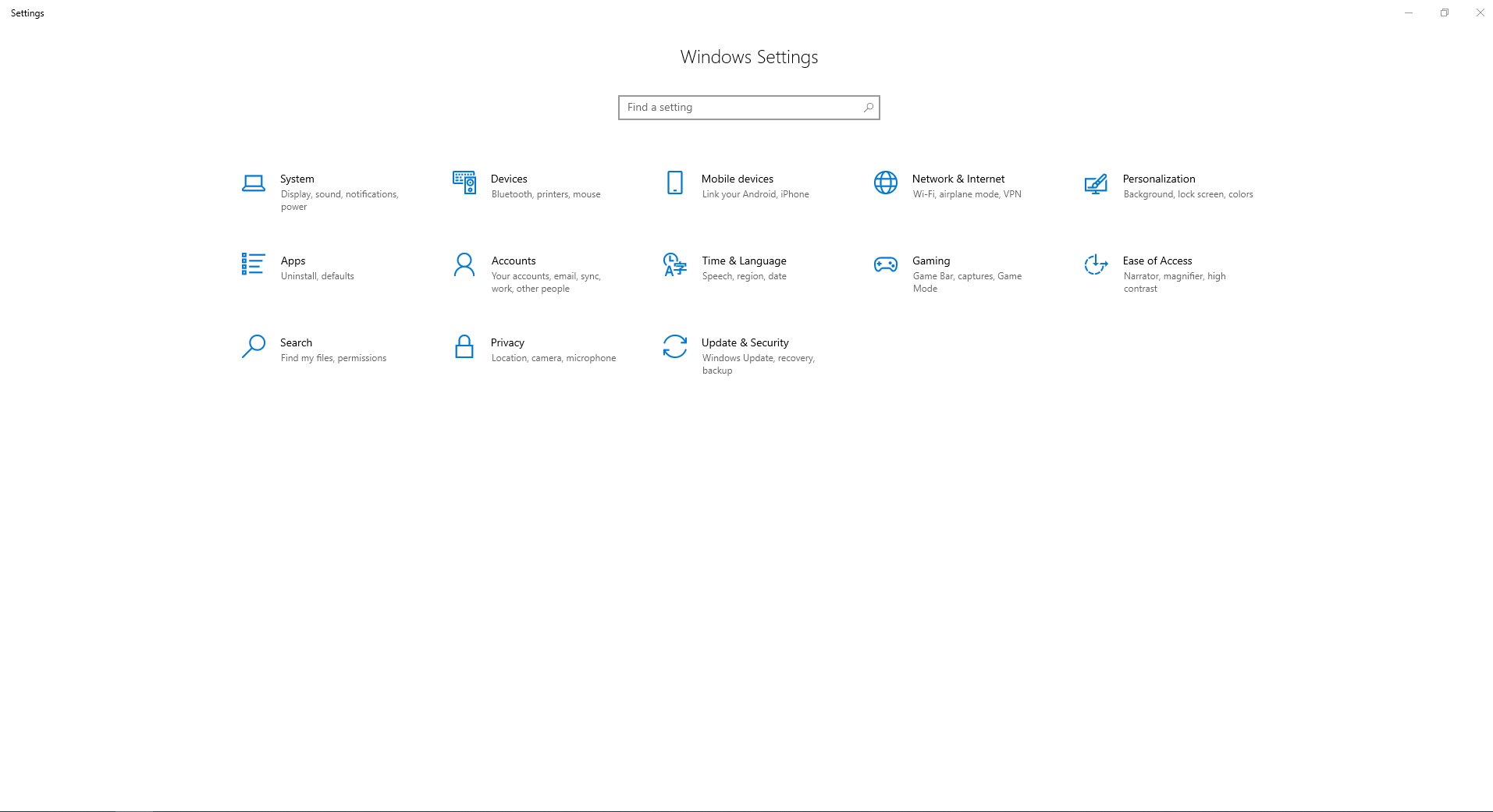Click "Narrator, magnifier, high contrast" text
Viewport: 1493px width, 812px height.
click(x=1175, y=282)
